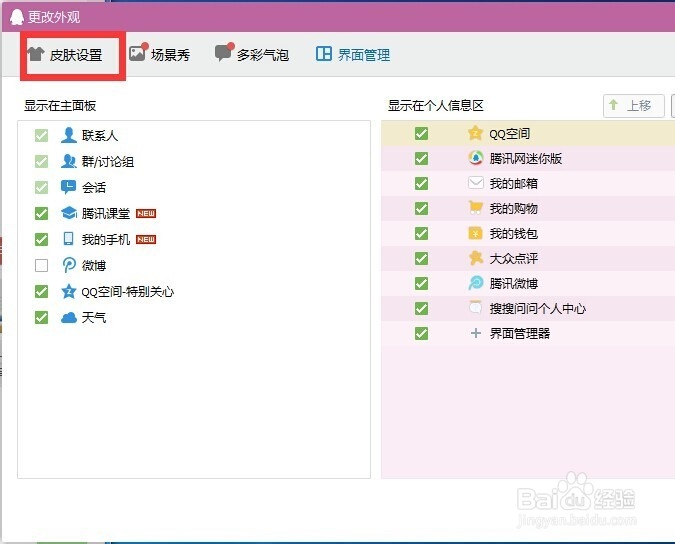This screenshot has height=544, width=675.
Task: Uncheck the 我的购物 checkbox
Action: [x=421, y=208]
